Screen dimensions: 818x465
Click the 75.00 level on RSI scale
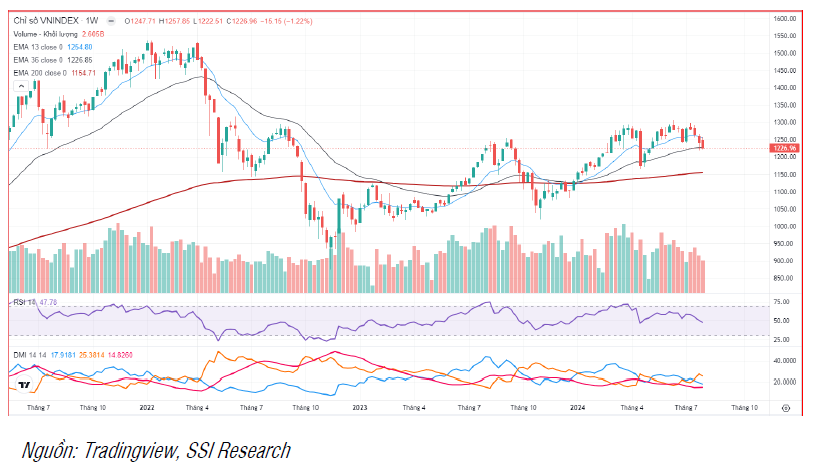coord(781,302)
